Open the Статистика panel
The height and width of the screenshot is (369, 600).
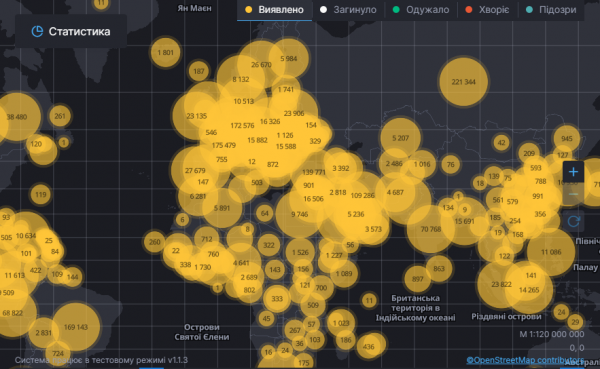pos(71,31)
